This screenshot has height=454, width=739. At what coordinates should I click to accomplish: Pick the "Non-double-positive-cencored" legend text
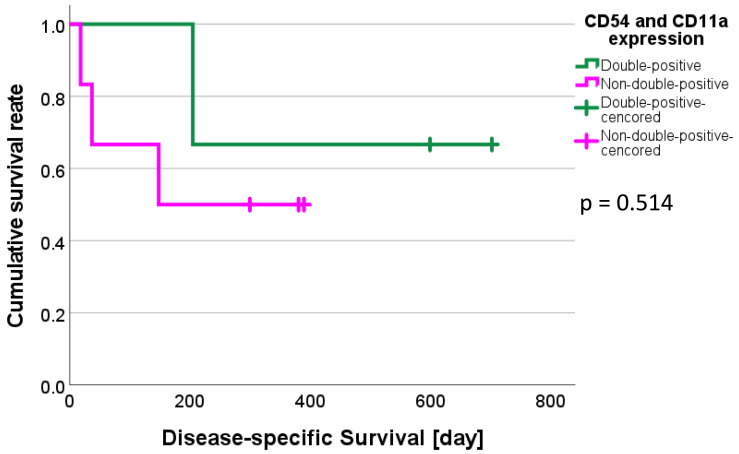tap(666, 143)
